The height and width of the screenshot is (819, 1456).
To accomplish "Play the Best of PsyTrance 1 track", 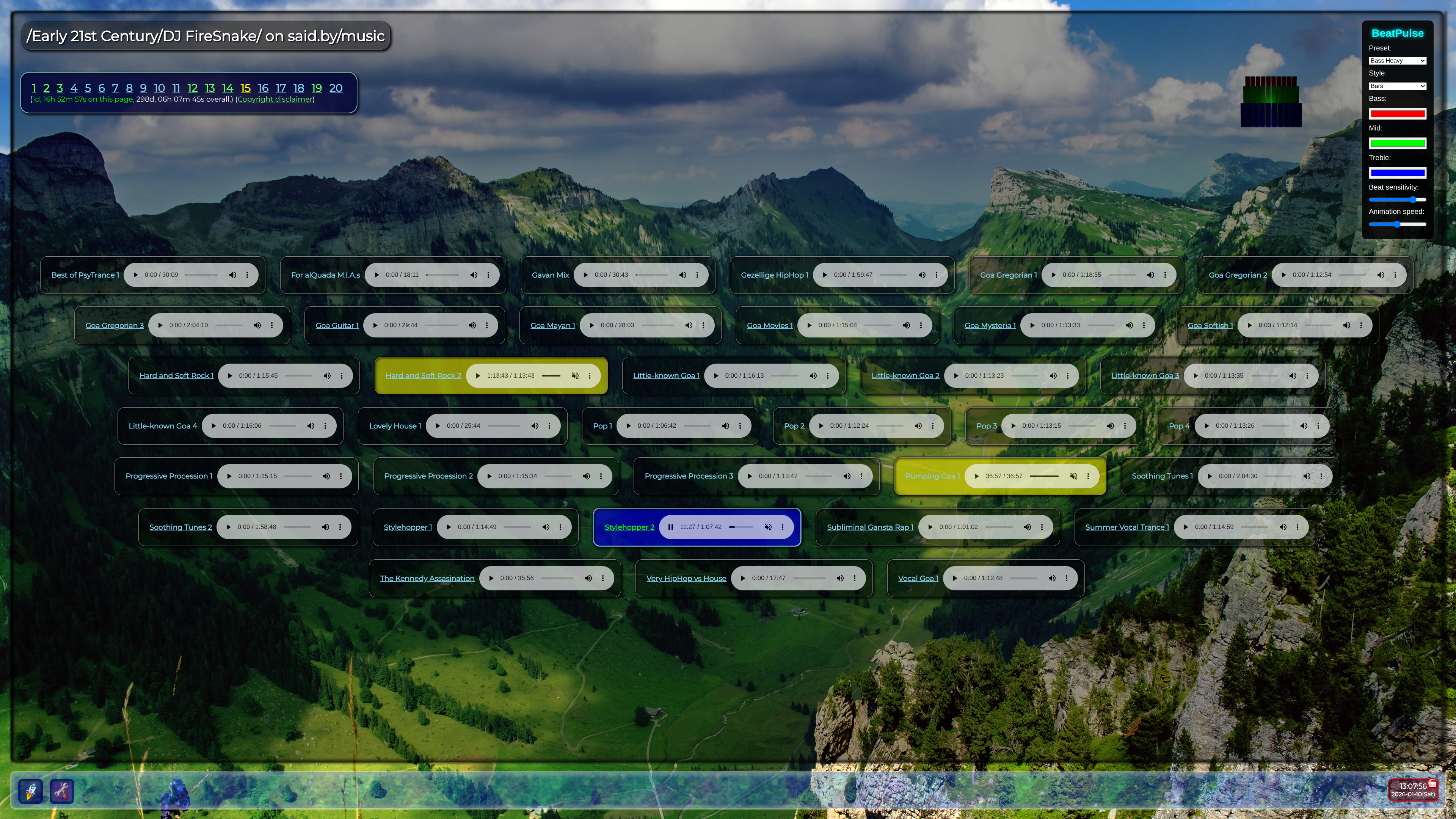I will (136, 275).
